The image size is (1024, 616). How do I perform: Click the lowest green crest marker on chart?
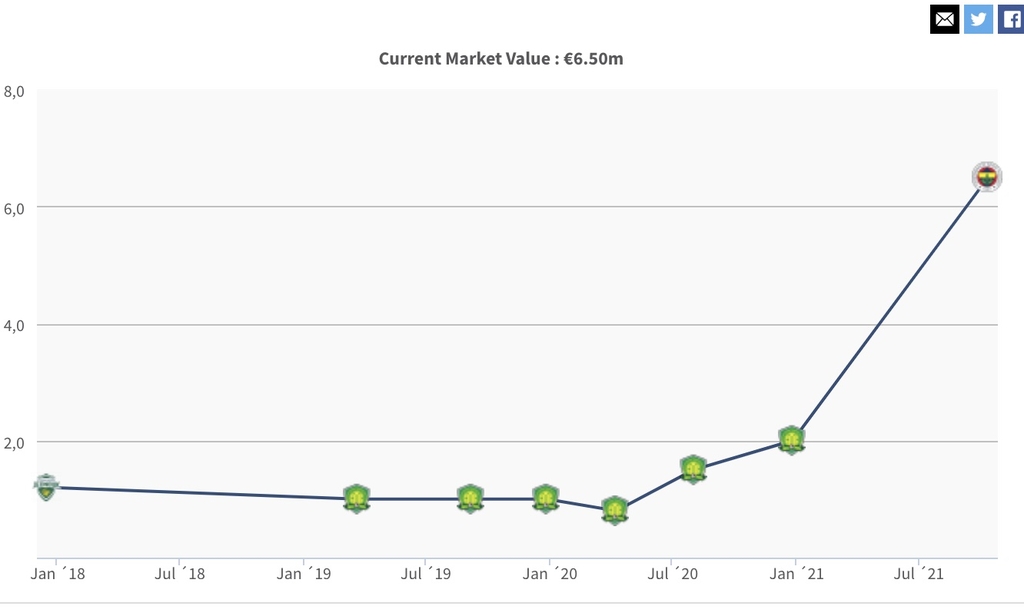pyautogui.click(x=615, y=510)
